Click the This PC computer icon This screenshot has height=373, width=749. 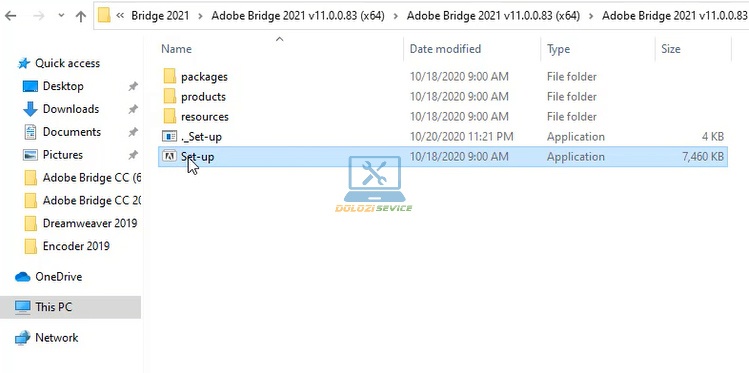pos(22,307)
